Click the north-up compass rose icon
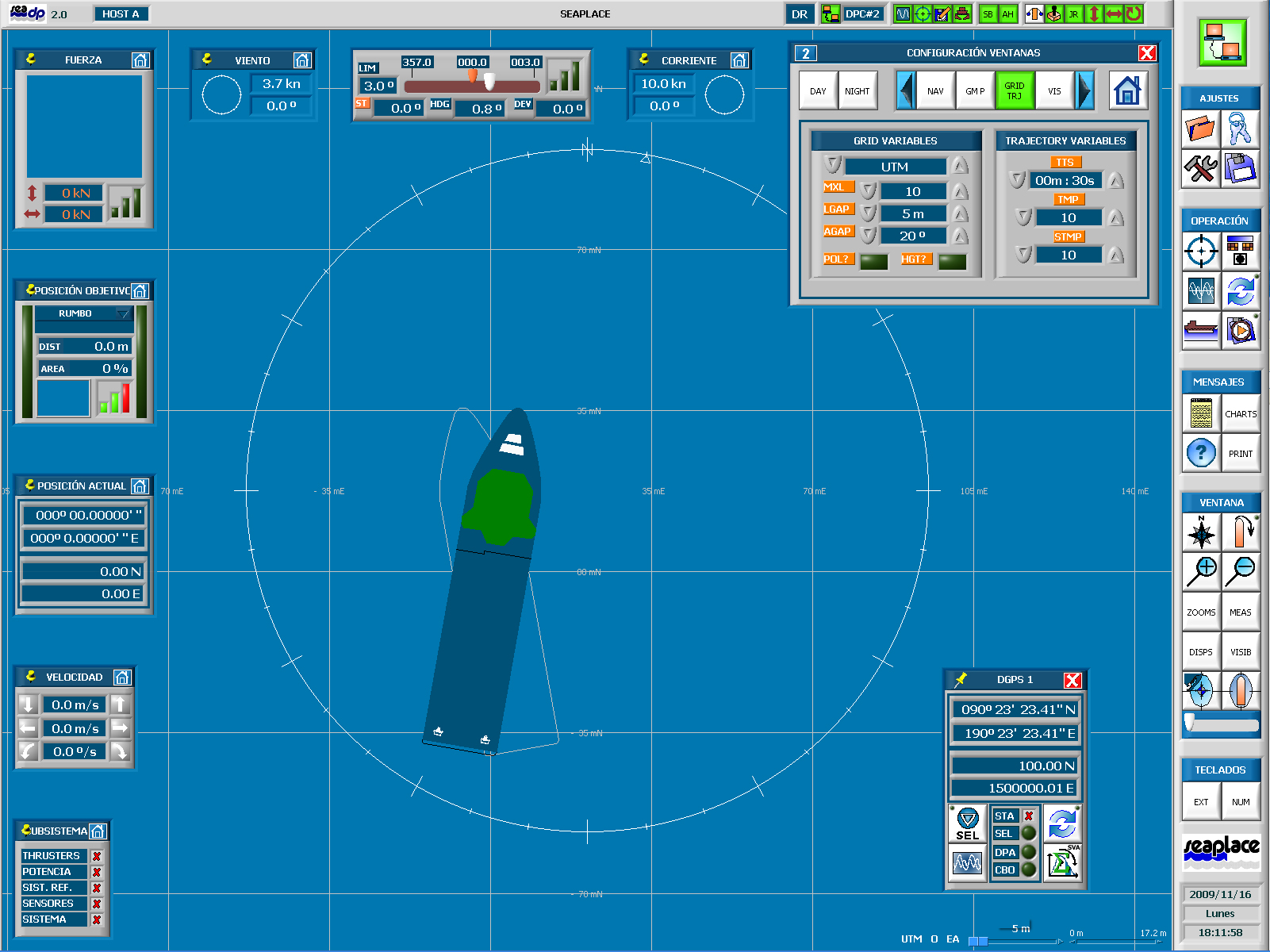The image size is (1270, 952). click(1202, 532)
